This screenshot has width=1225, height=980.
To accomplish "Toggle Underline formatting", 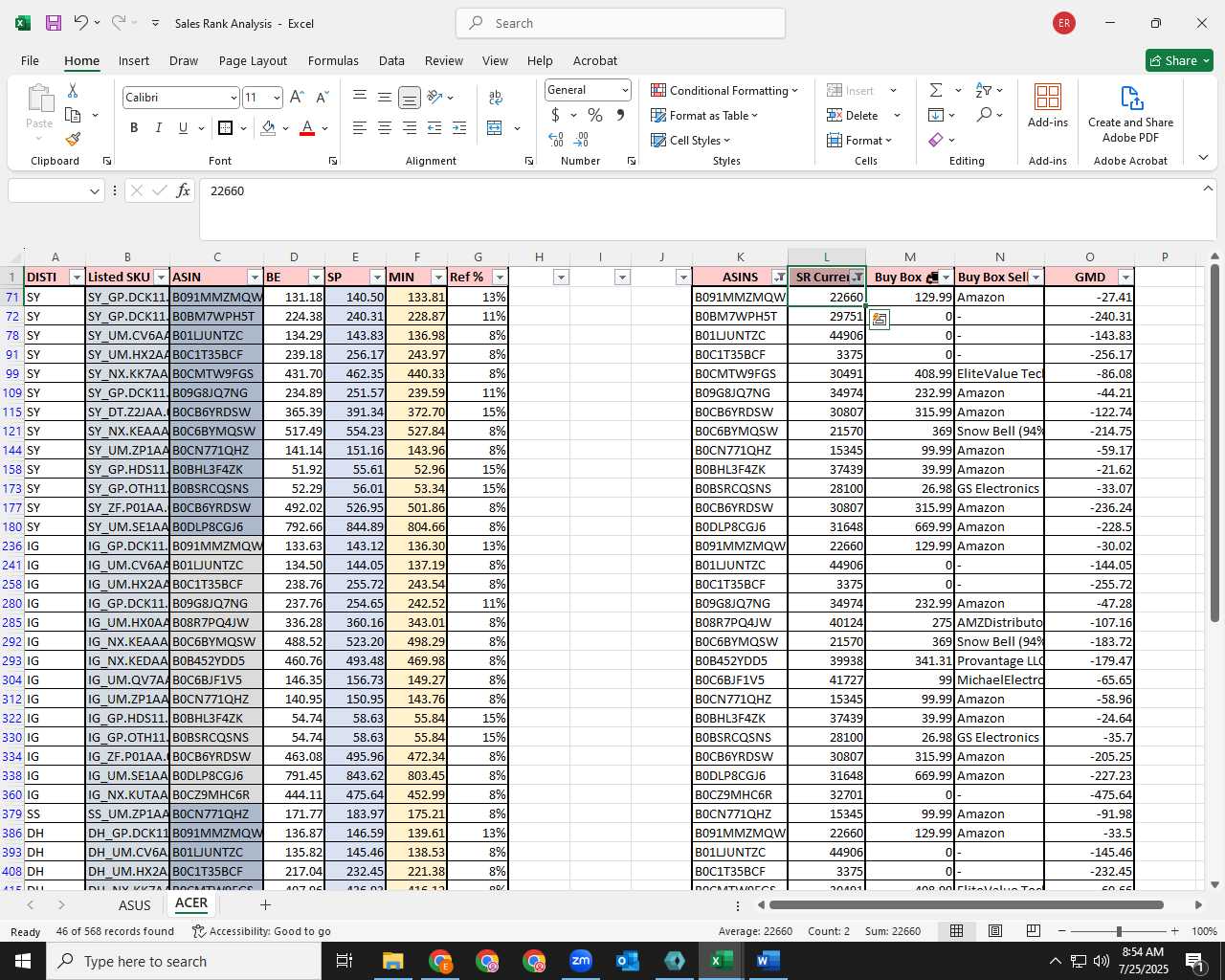I will tap(183, 127).
